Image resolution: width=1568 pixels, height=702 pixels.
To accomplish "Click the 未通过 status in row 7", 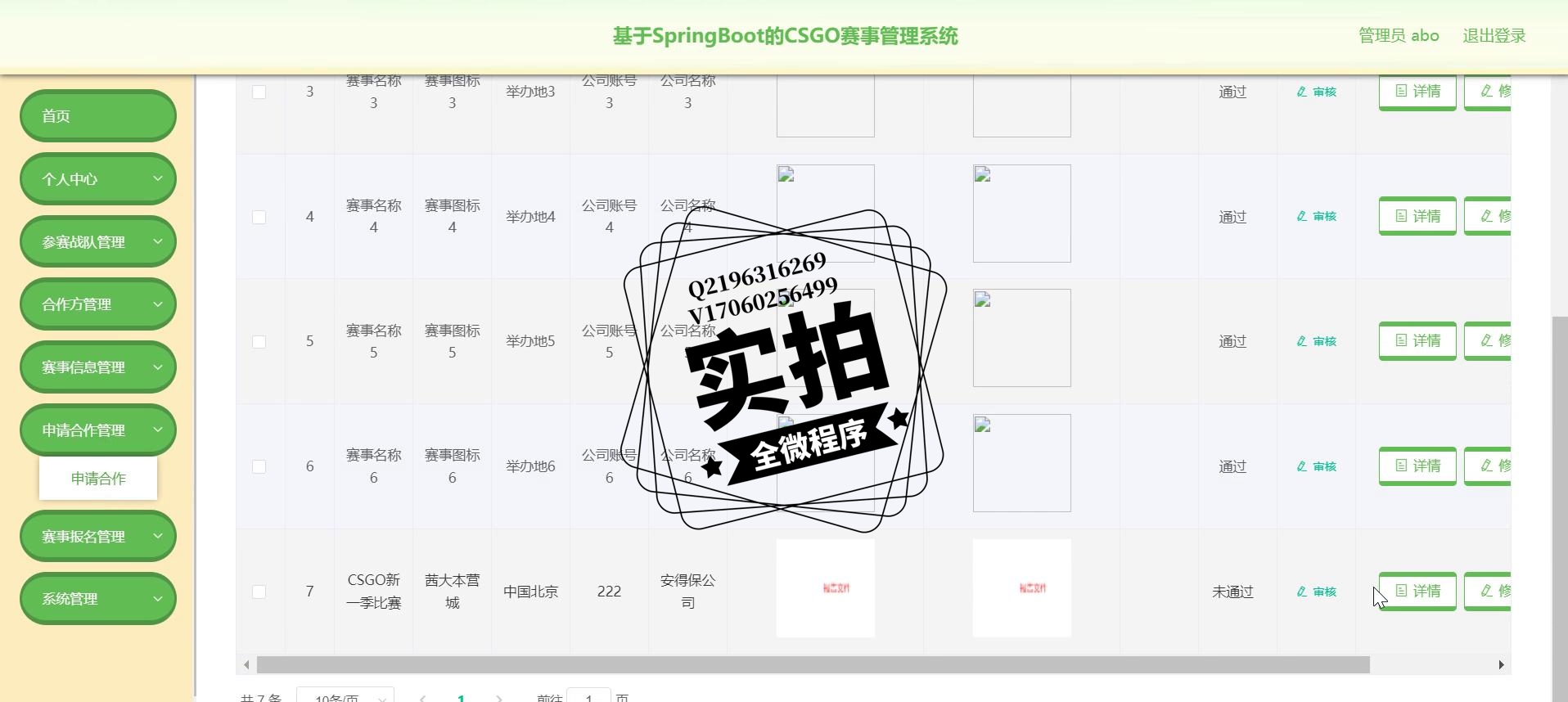I will pyautogui.click(x=1232, y=592).
